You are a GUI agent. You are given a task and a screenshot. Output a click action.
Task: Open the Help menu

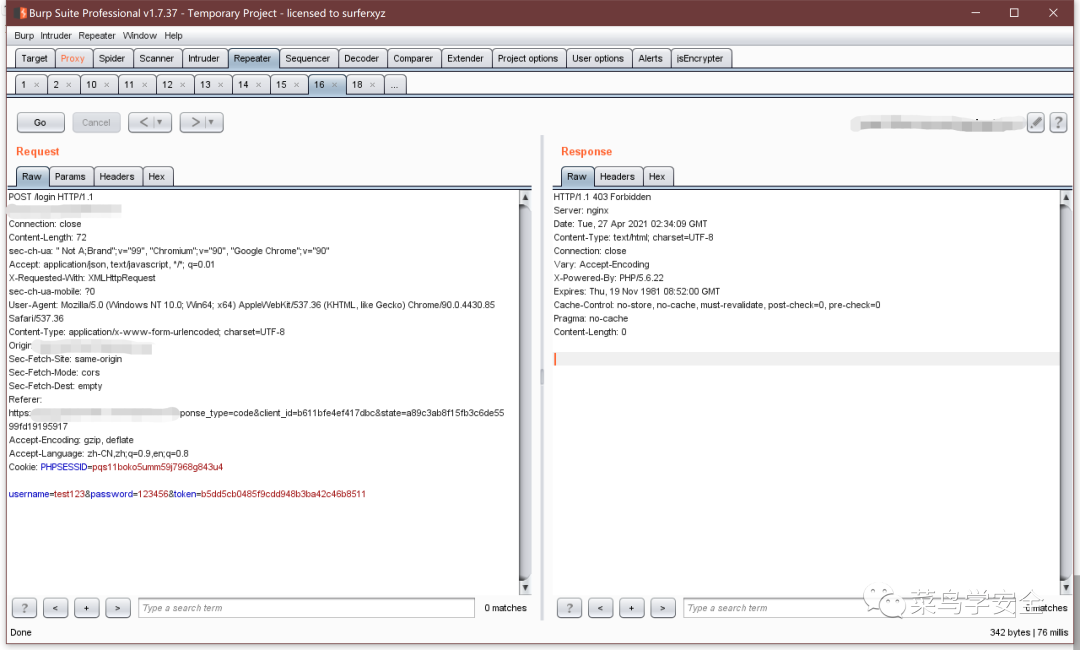174,36
